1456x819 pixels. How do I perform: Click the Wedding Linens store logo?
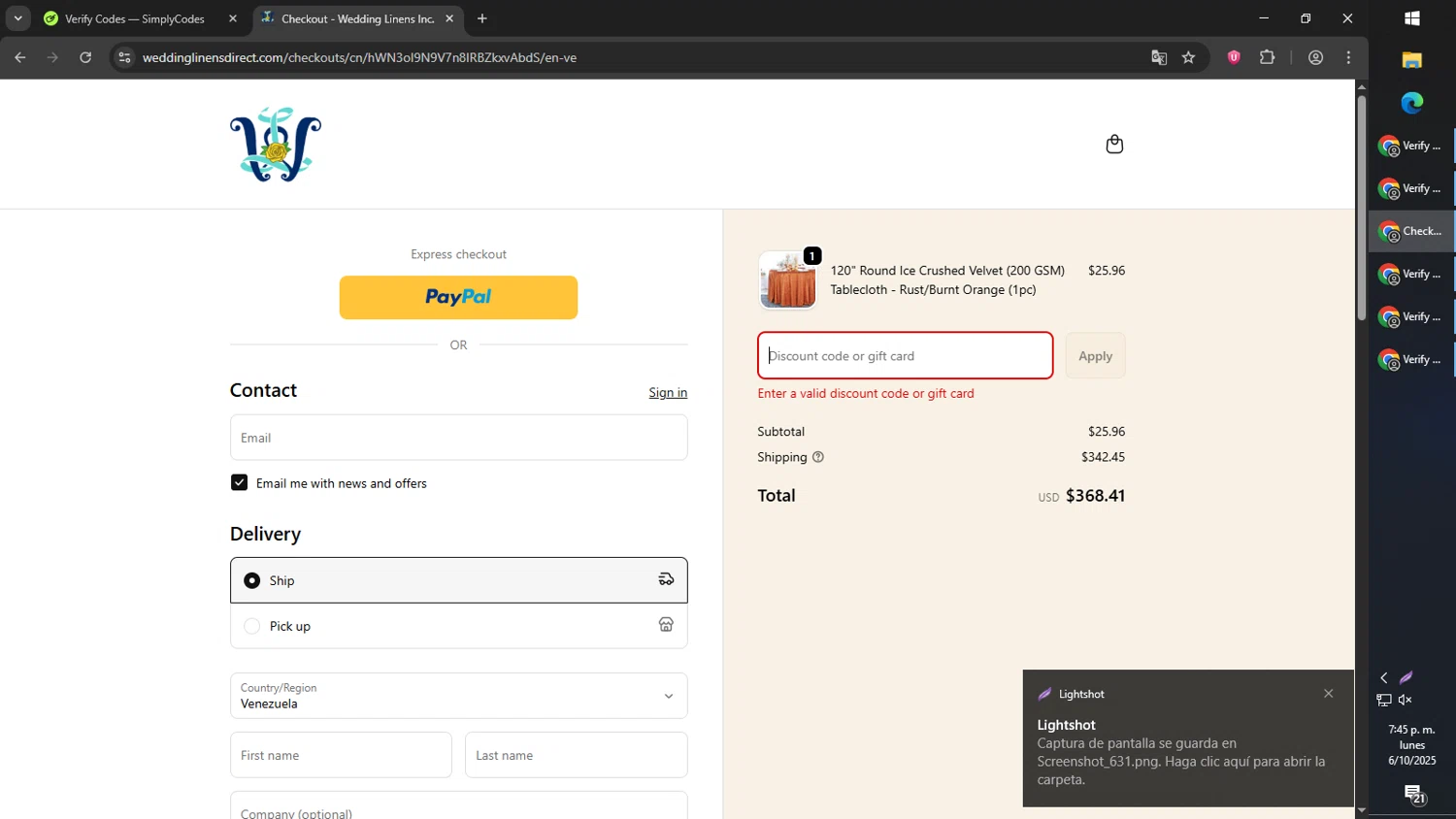pyautogui.click(x=276, y=145)
